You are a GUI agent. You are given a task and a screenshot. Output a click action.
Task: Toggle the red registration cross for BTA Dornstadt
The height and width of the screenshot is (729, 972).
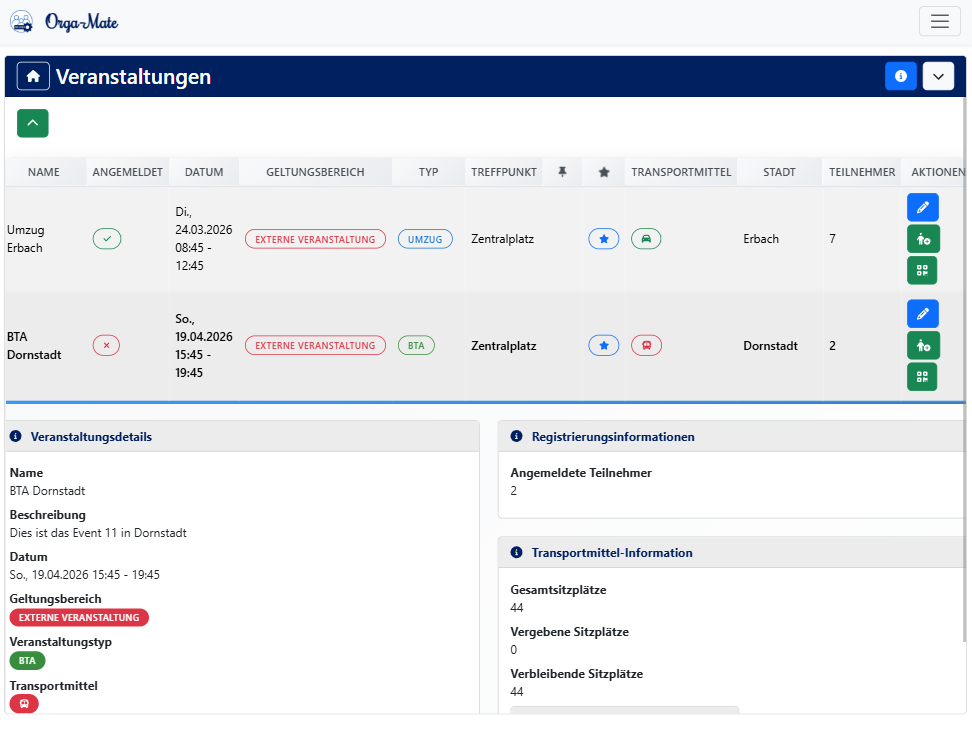tap(106, 344)
